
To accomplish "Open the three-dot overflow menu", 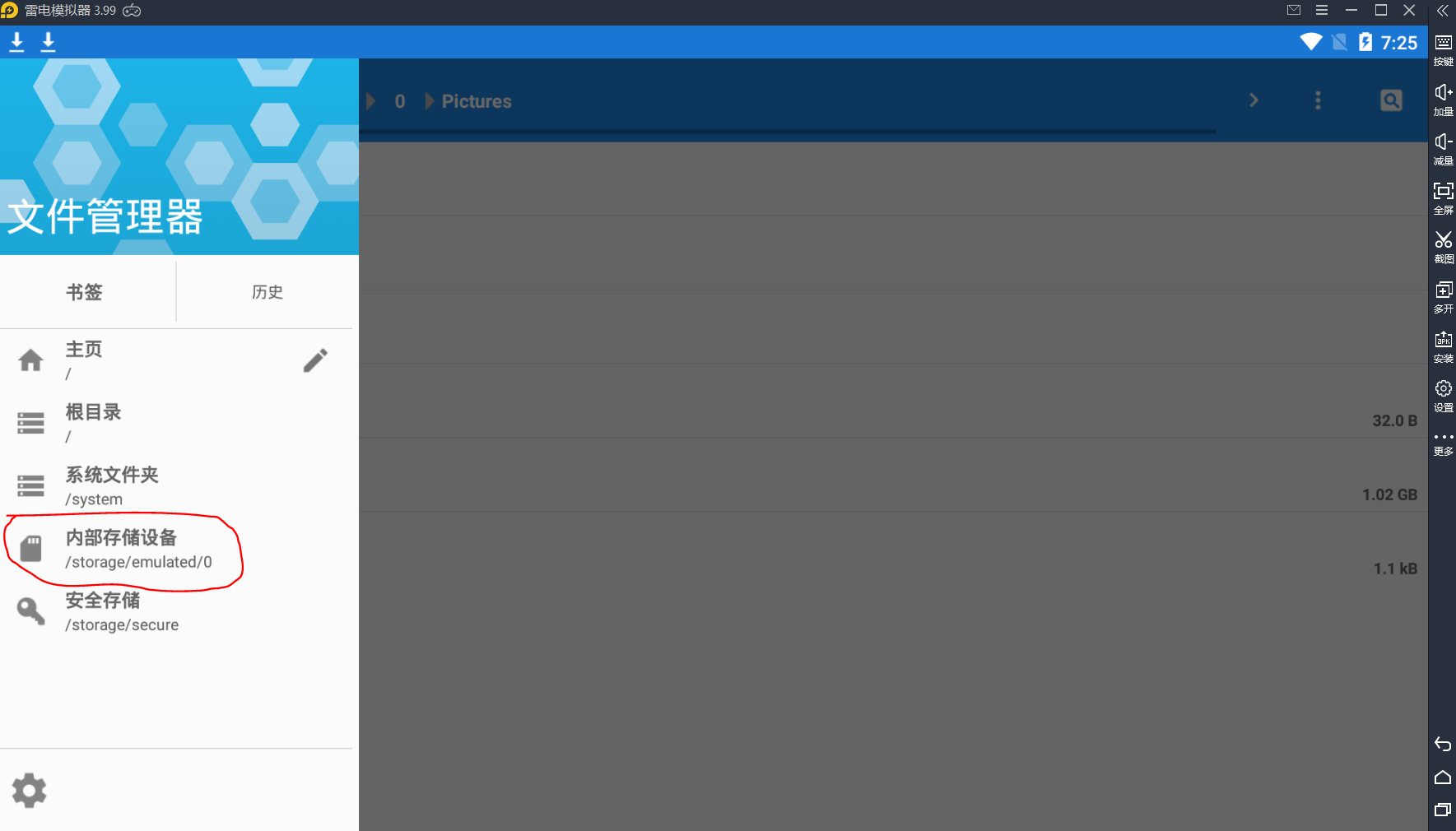I will [x=1318, y=100].
